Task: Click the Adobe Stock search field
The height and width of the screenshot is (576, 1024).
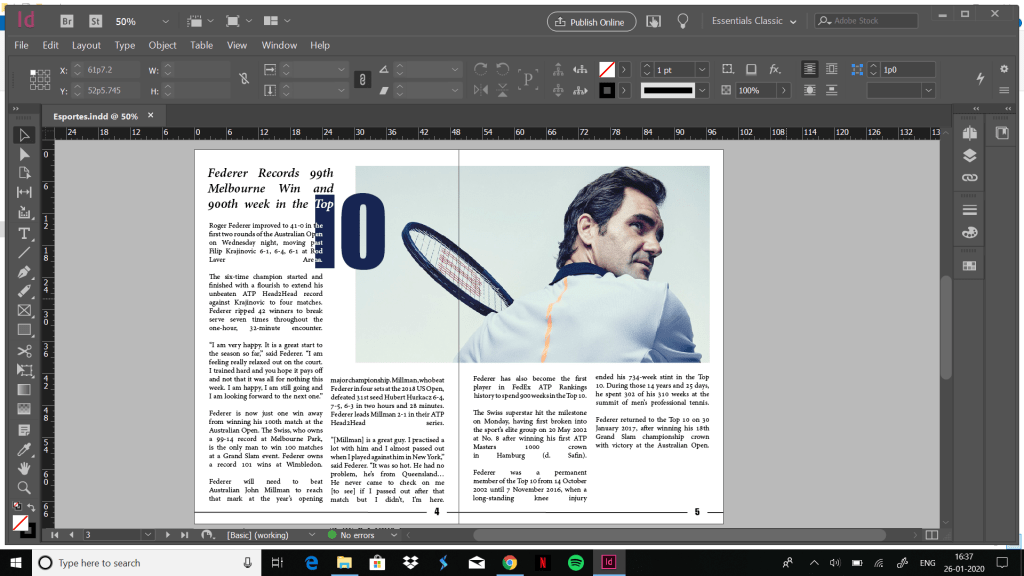Action: (872, 21)
